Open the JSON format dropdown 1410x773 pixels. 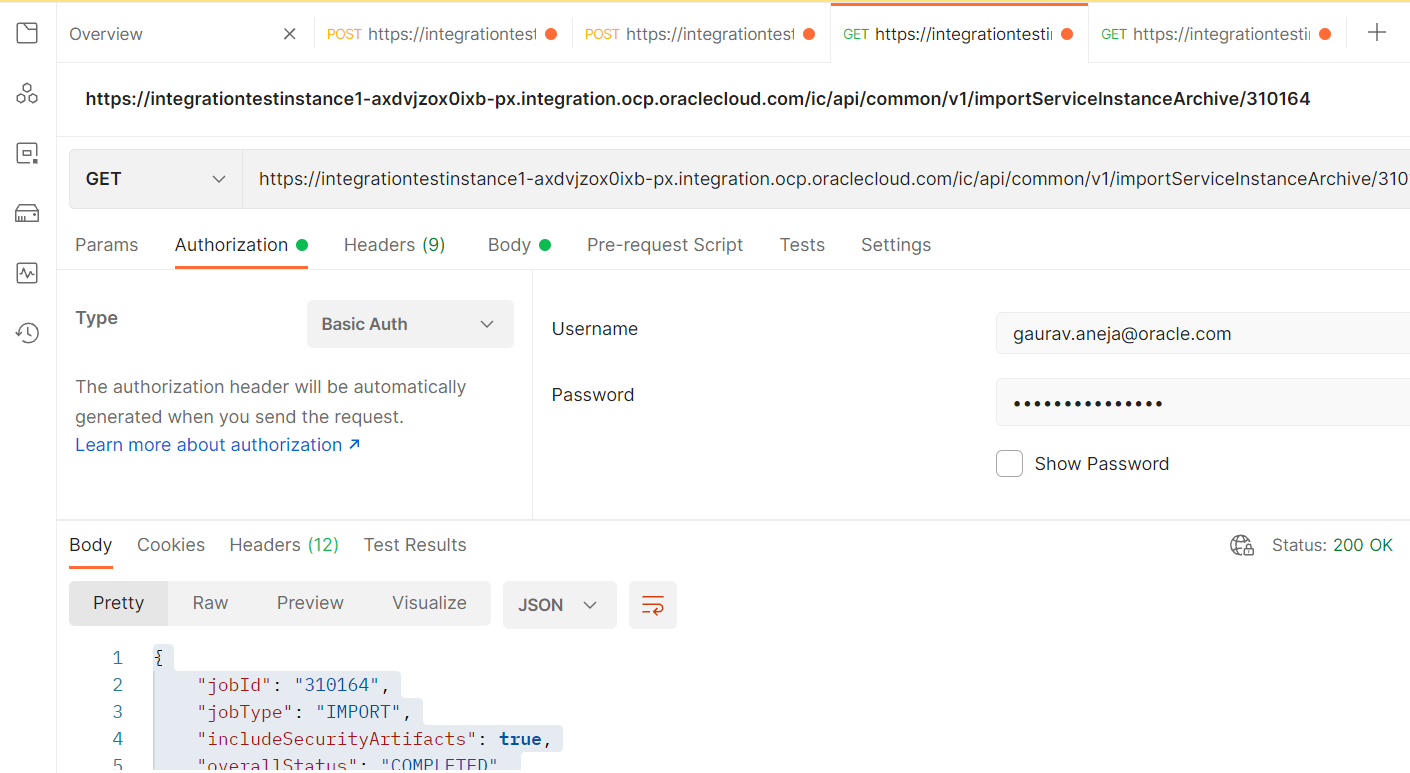[x=559, y=604]
